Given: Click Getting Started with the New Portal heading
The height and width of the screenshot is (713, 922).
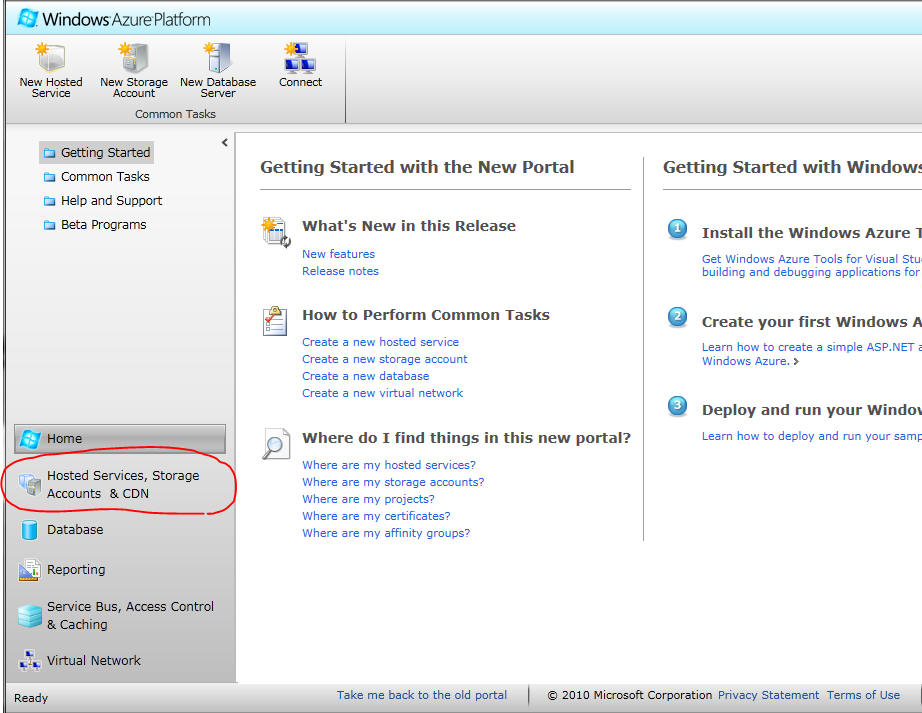Looking at the screenshot, I should point(417,168).
